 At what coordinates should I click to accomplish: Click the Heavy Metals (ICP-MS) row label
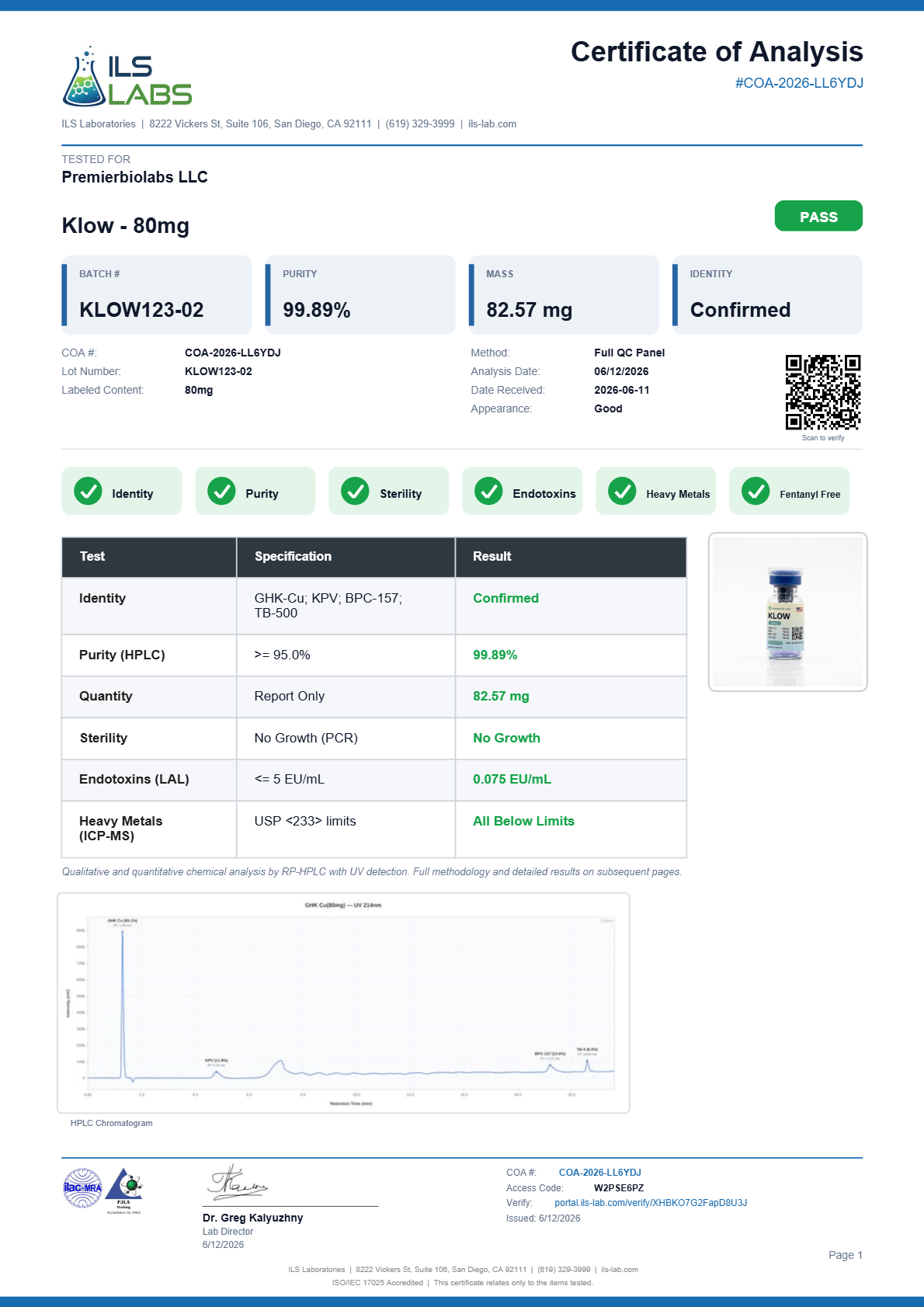121,829
